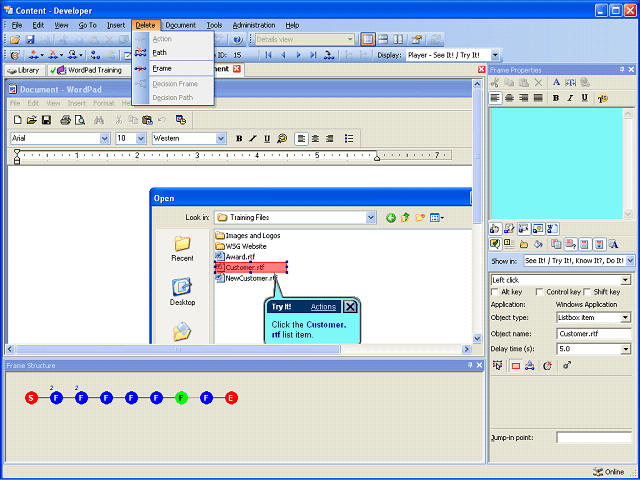640x480 pixels.
Task: Click the recapture action area cursor icon
Action: tap(497, 365)
